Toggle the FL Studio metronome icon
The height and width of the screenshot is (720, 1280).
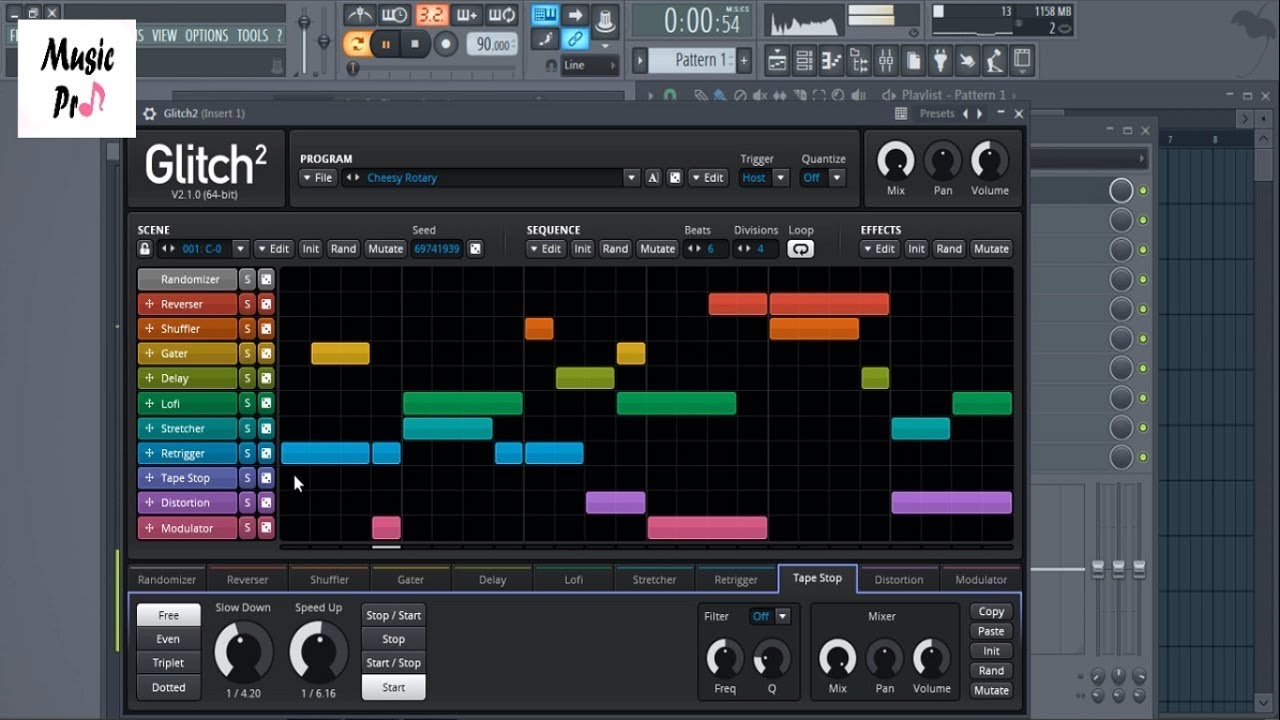point(359,15)
